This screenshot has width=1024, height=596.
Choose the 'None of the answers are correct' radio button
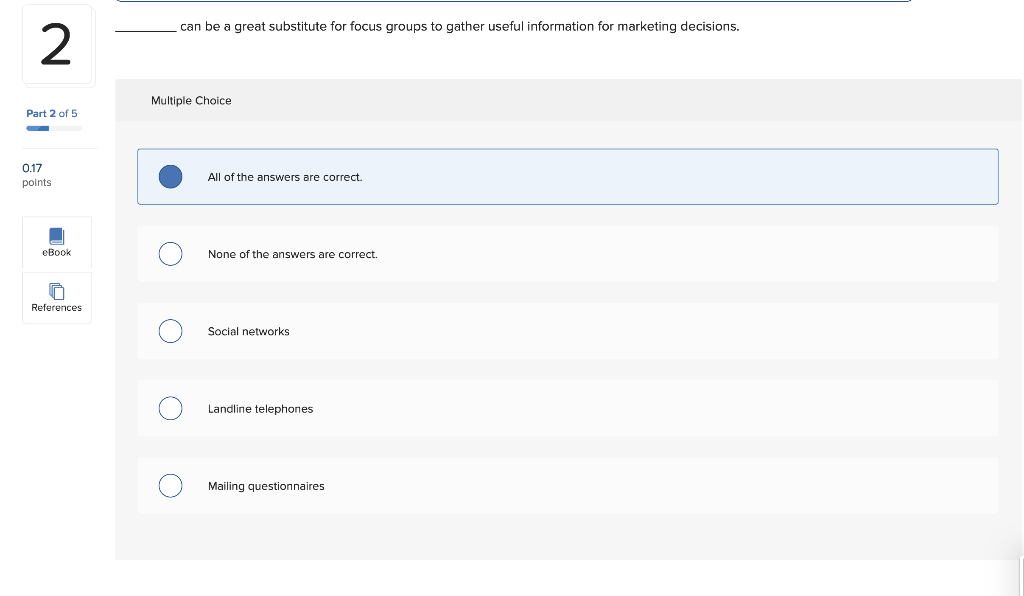171,254
